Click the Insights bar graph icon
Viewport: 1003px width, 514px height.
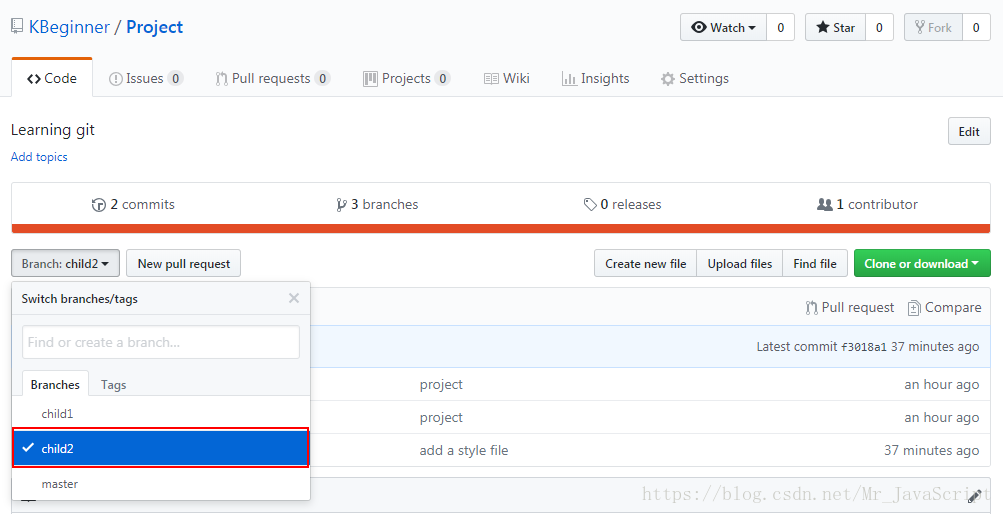(569, 79)
